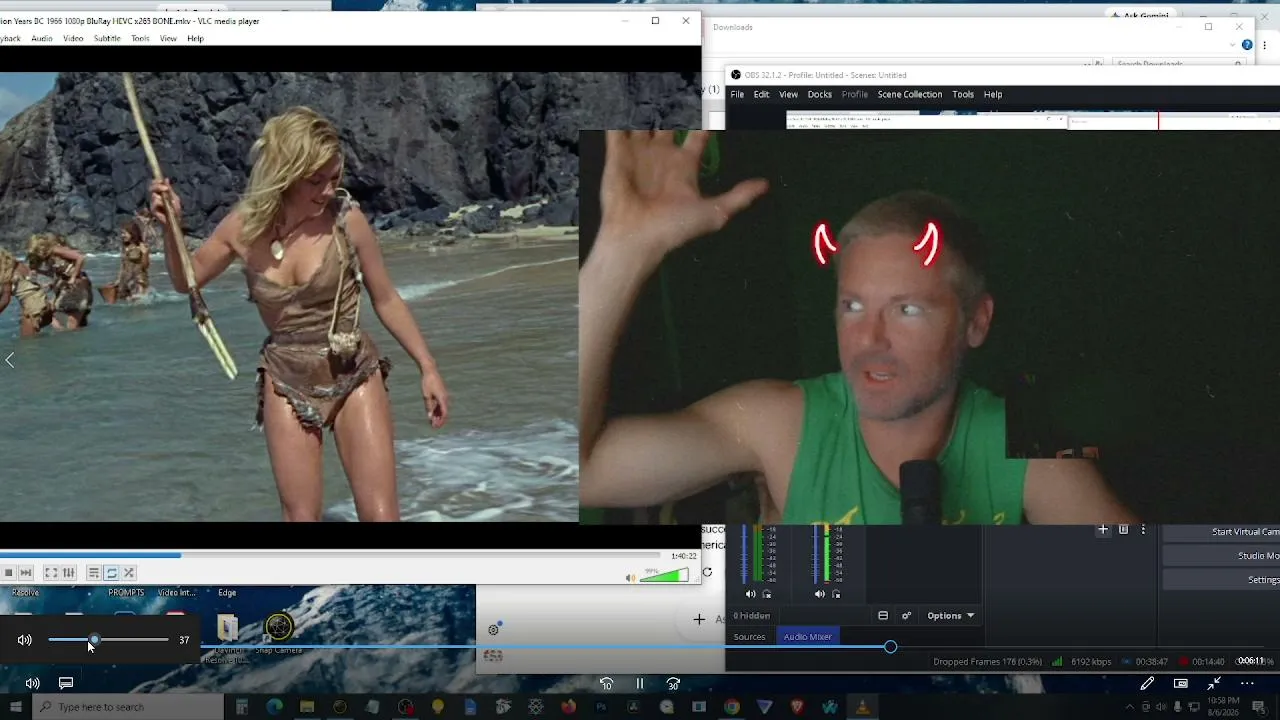Open Google Chrome from the taskbar
This screenshot has width=1280, height=720.
[732, 707]
